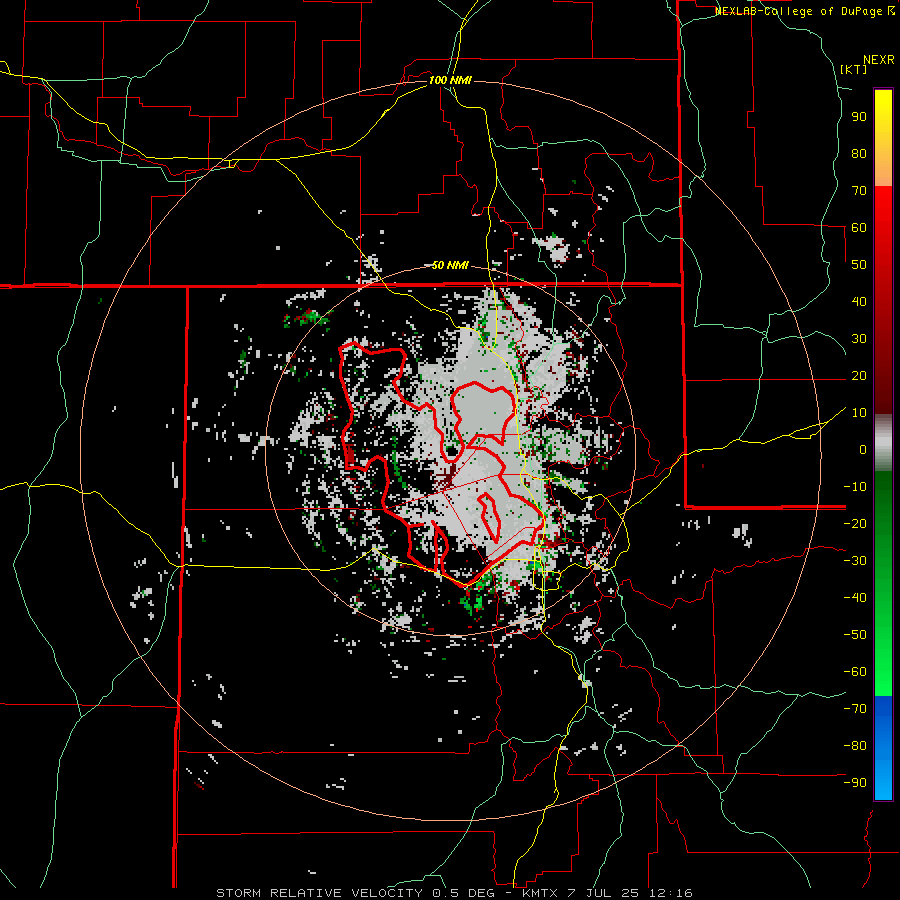Click the '-70' label on the color scale
Viewport: 900px width, 900px height.
coord(855,708)
